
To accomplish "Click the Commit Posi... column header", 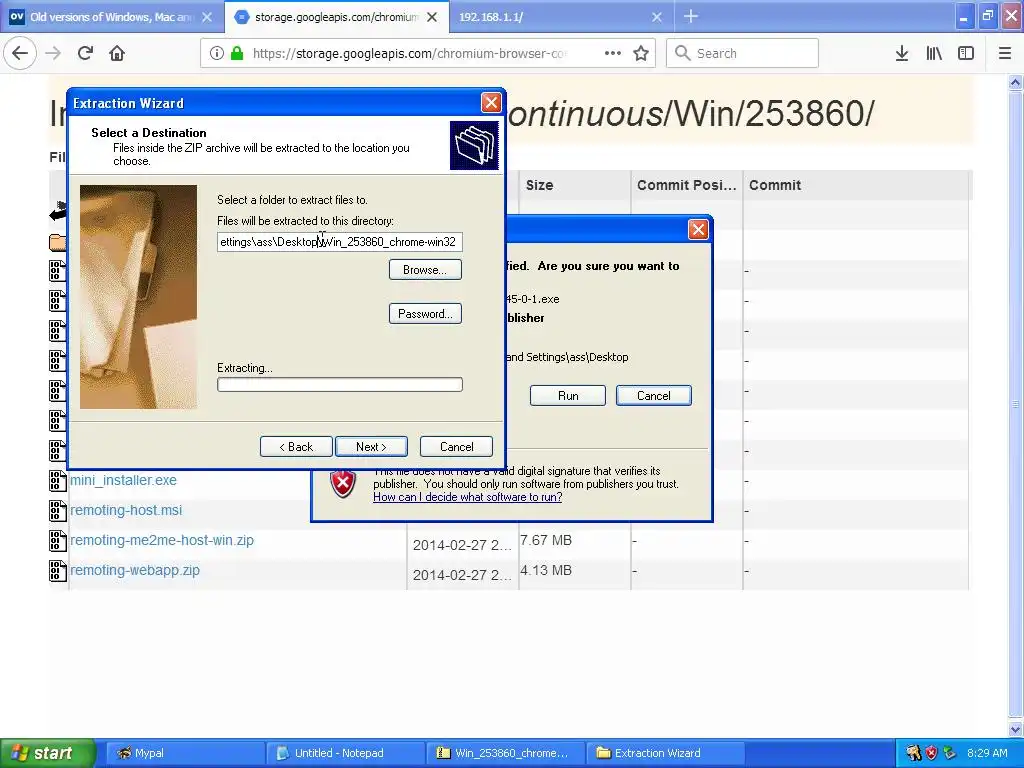I will tap(686, 185).
